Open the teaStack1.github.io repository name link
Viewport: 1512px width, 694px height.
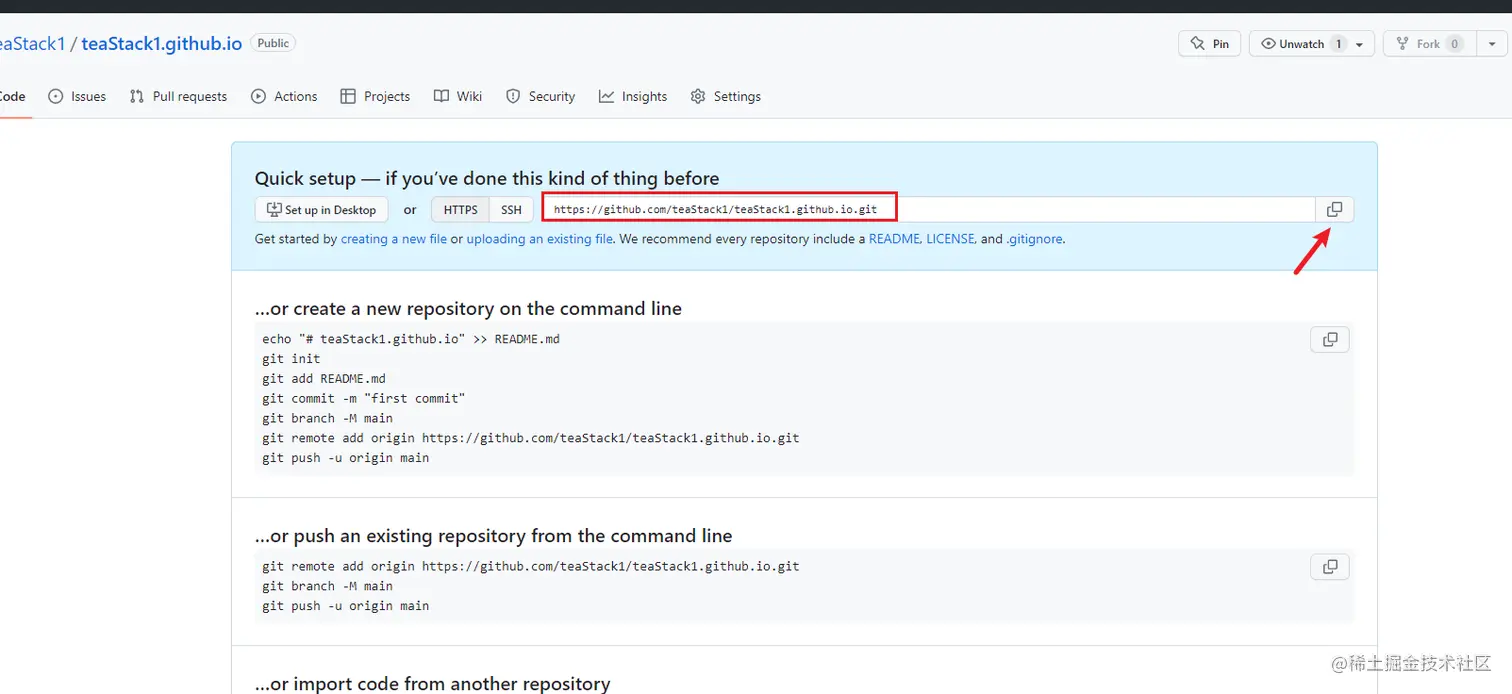point(162,44)
